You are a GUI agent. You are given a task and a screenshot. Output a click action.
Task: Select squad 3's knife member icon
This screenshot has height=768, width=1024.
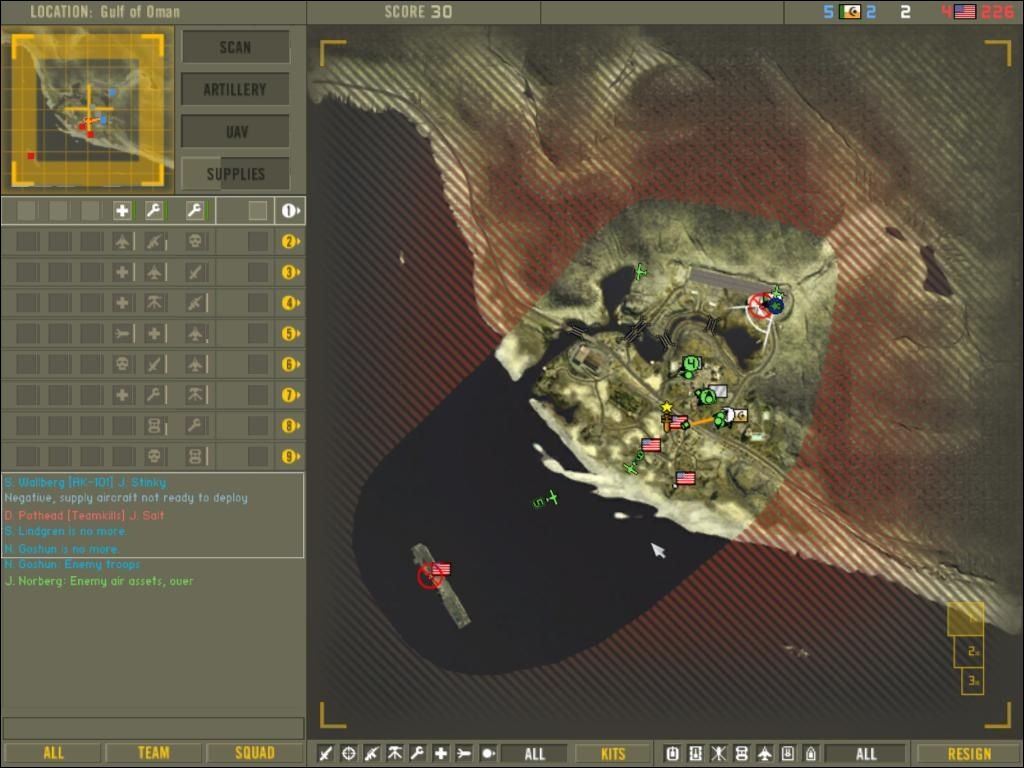pos(195,272)
